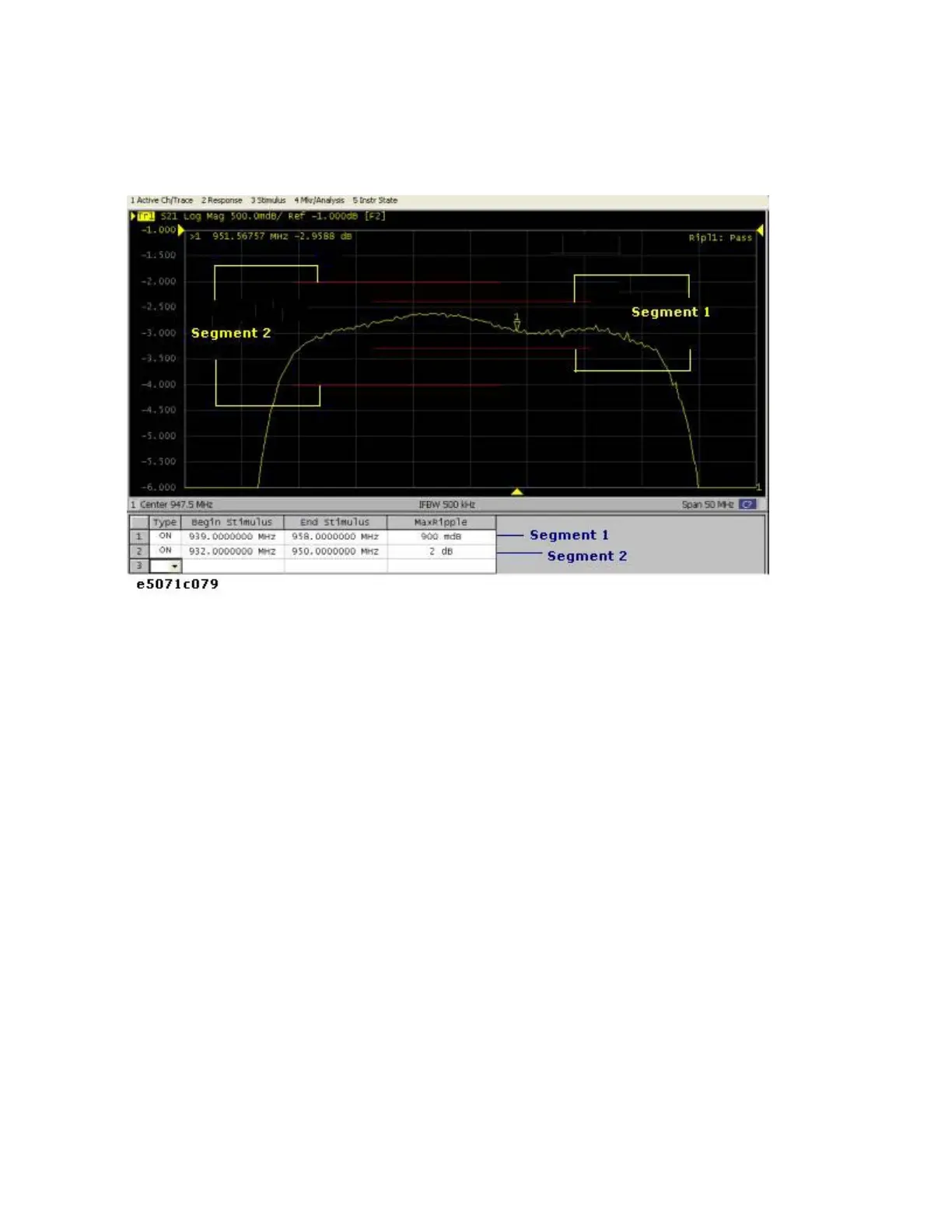Screen dimensions: 952x1232
Task: Open the Type dropdown in row 3
Action: coord(175,566)
